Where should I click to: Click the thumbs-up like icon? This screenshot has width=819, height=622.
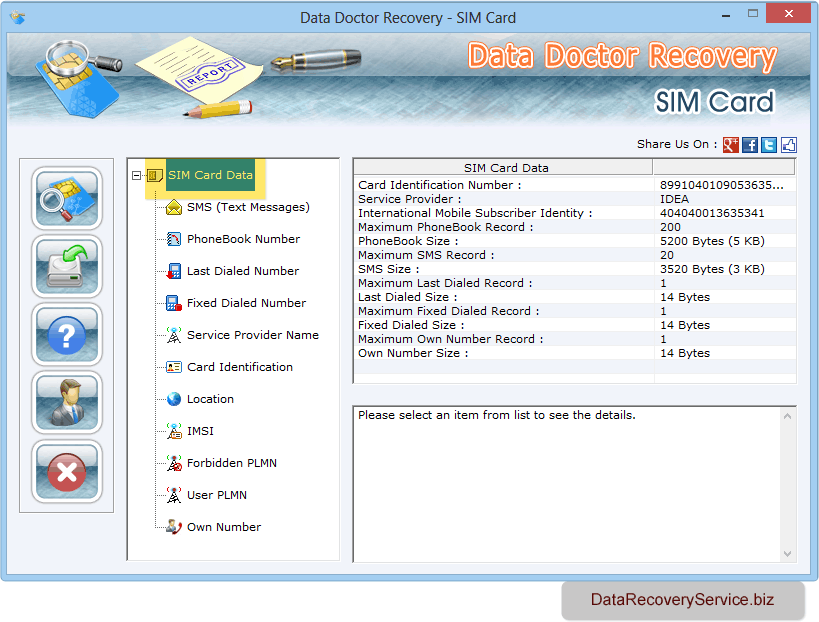click(x=789, y=145)
